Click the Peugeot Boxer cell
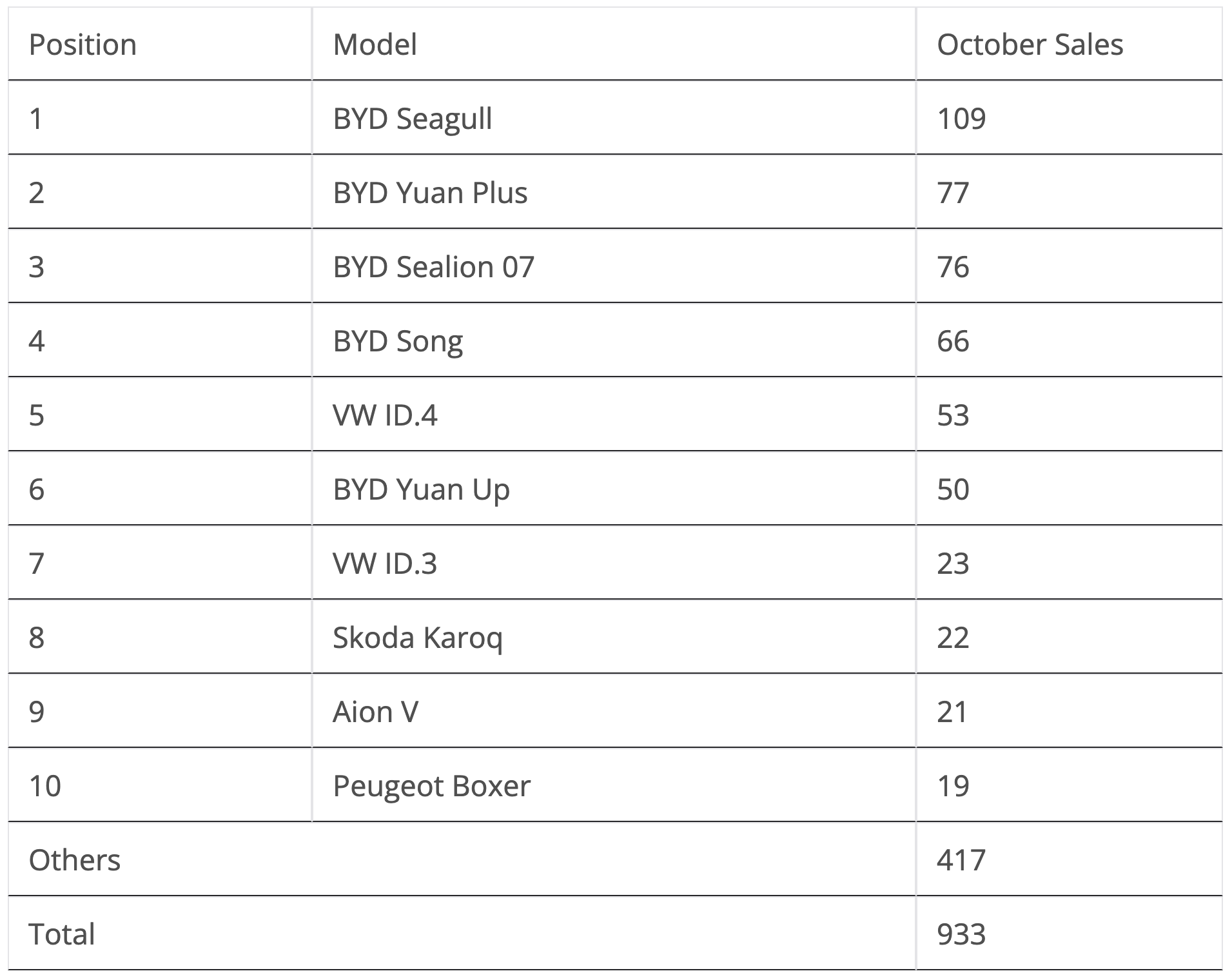 click(x=431, y=786)
